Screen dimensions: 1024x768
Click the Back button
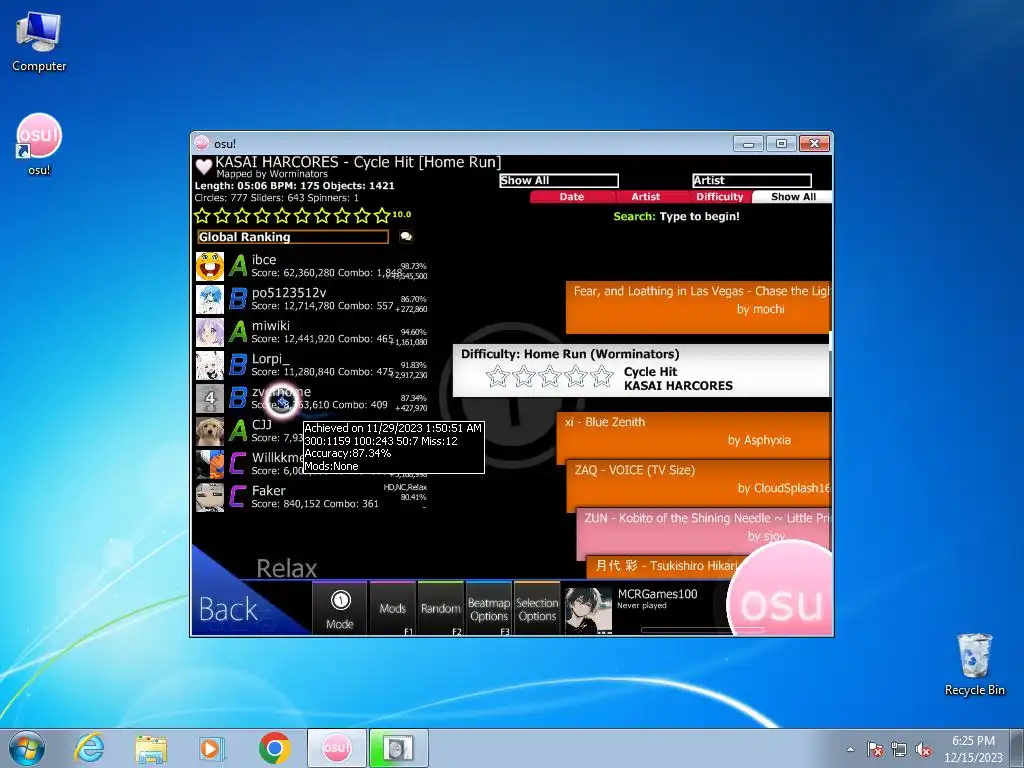tap(229, 609)
